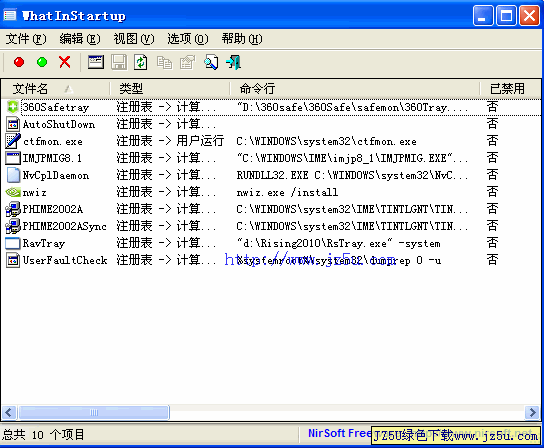Open the 选项(O) menu
The width and height of the screenshot is (544, 448).
188,39
